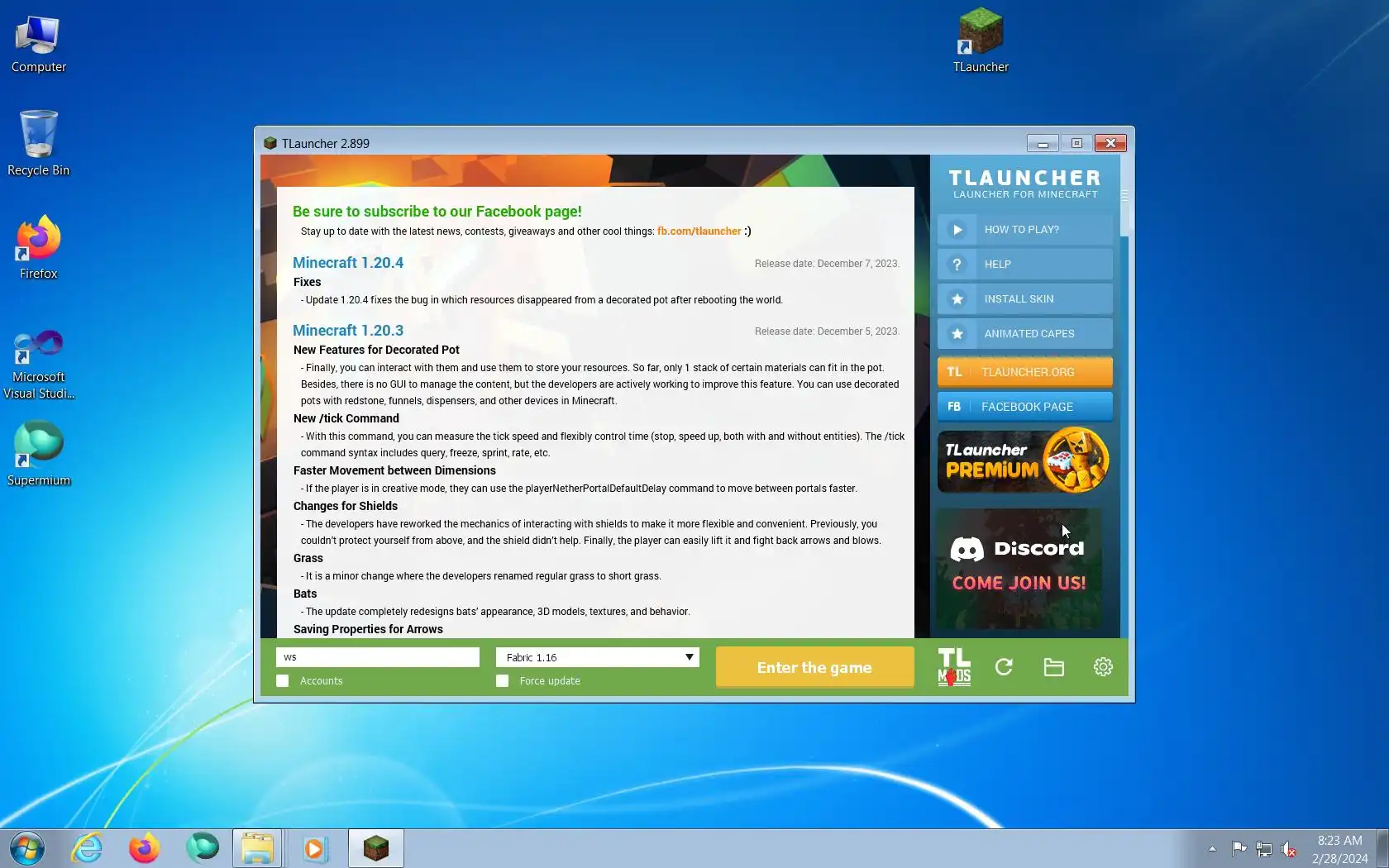Screen dimensions: 1389x868
Task: Open the Minecraft 1.20.4 heading link
Action: click(x=348, y=263)
